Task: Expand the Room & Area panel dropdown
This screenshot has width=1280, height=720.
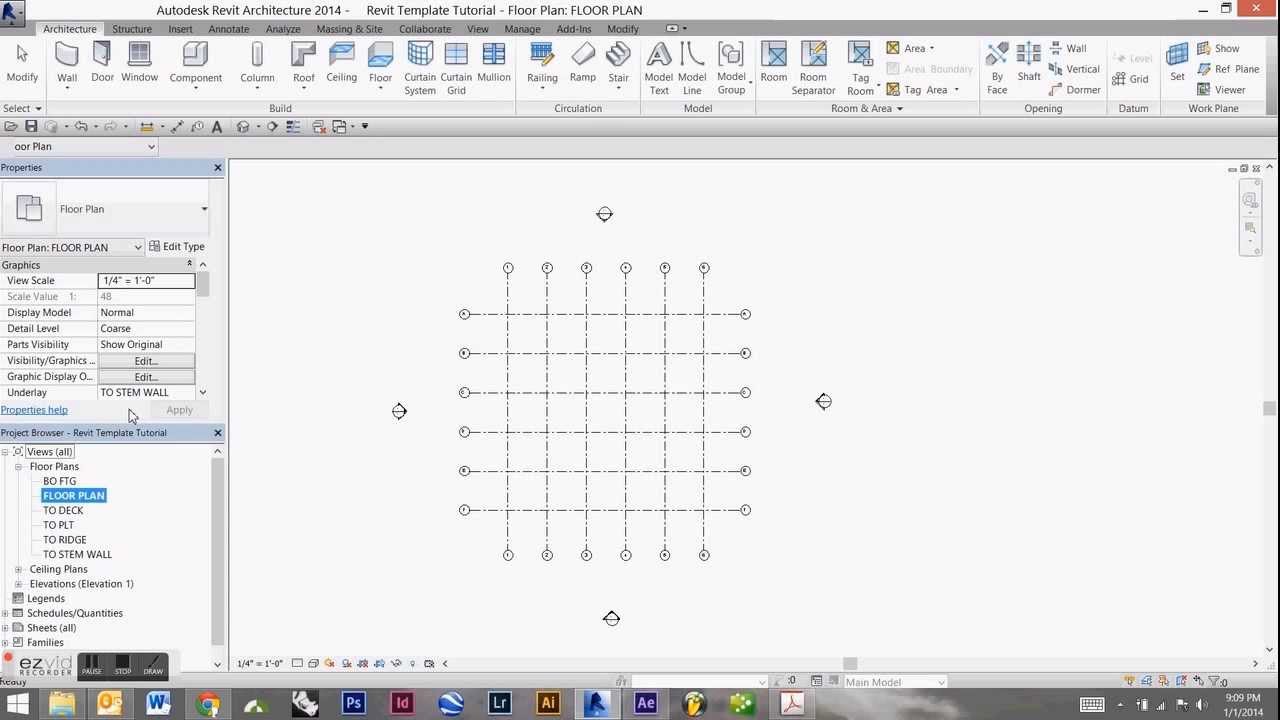Action: 867,108
